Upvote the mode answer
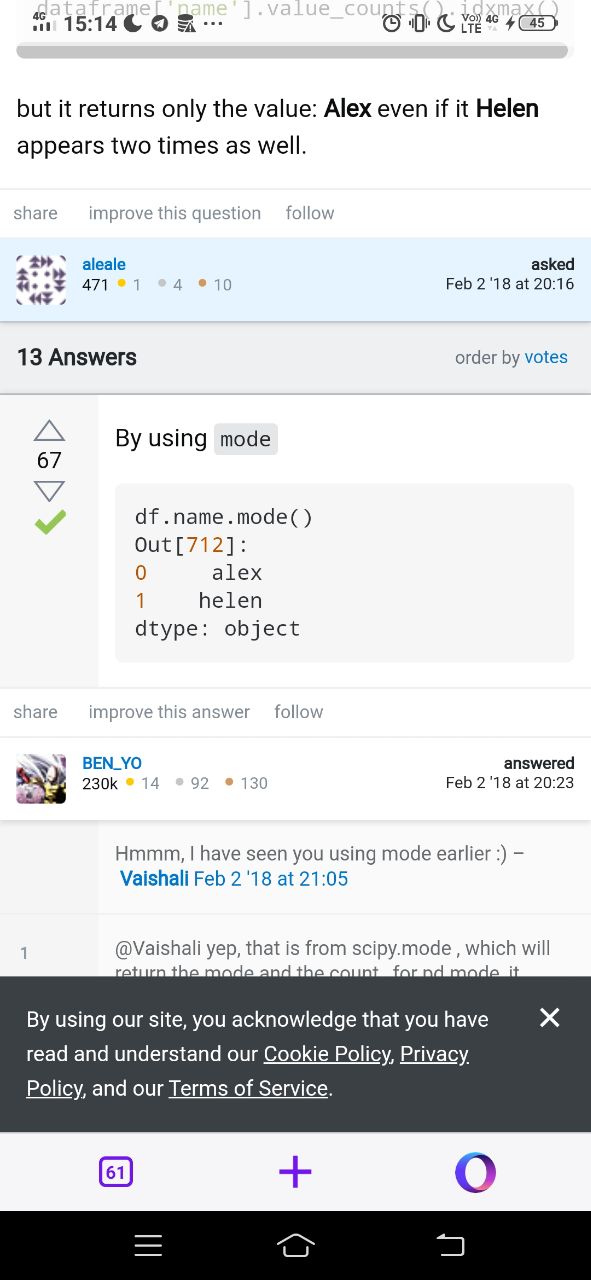591x1280 pixels. pos(49,430)
